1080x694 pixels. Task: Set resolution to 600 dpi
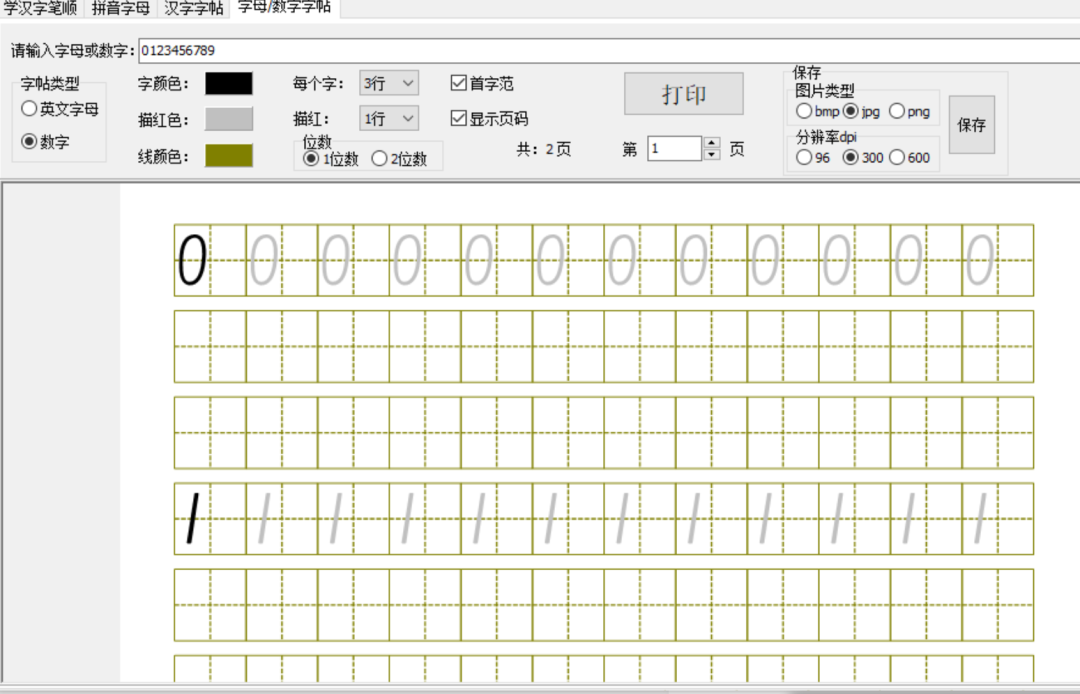point(910,158)
